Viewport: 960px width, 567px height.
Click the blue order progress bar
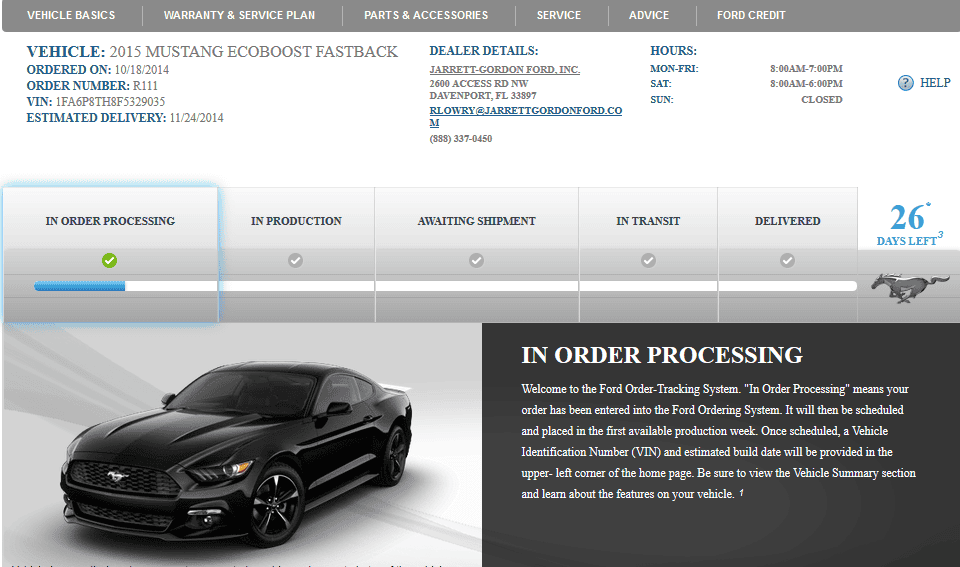point(80,286)
